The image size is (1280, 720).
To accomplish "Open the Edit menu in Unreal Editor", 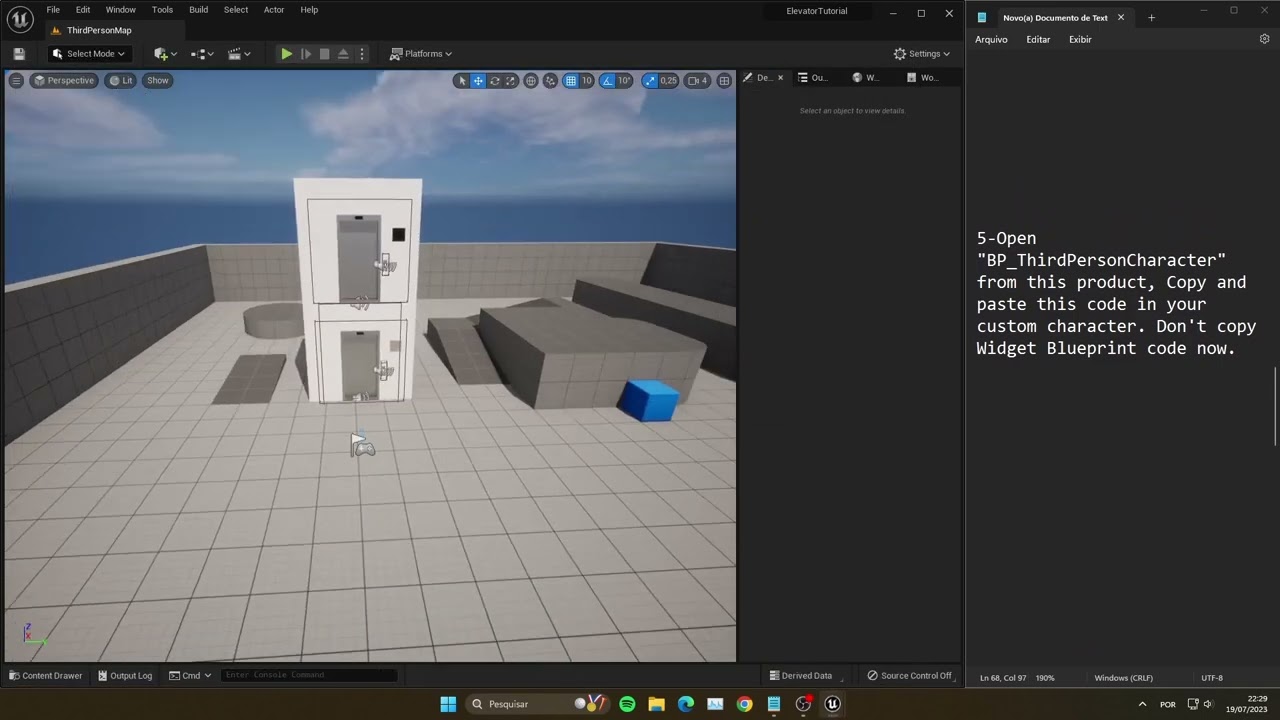I will [x=83, y=10].
